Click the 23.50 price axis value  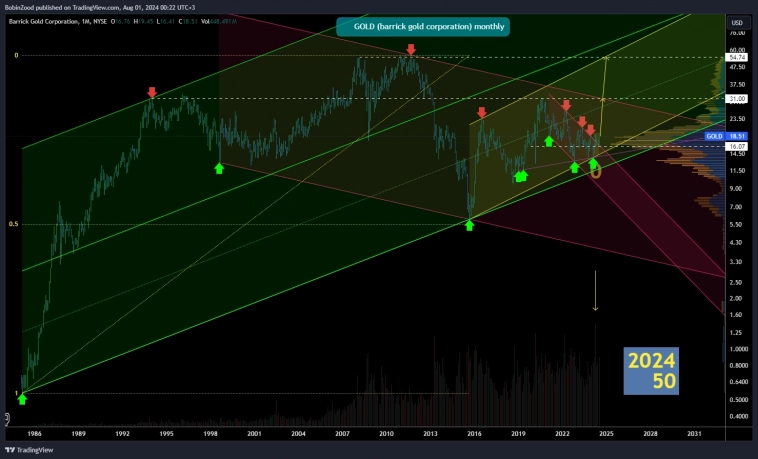coord(737,118)
